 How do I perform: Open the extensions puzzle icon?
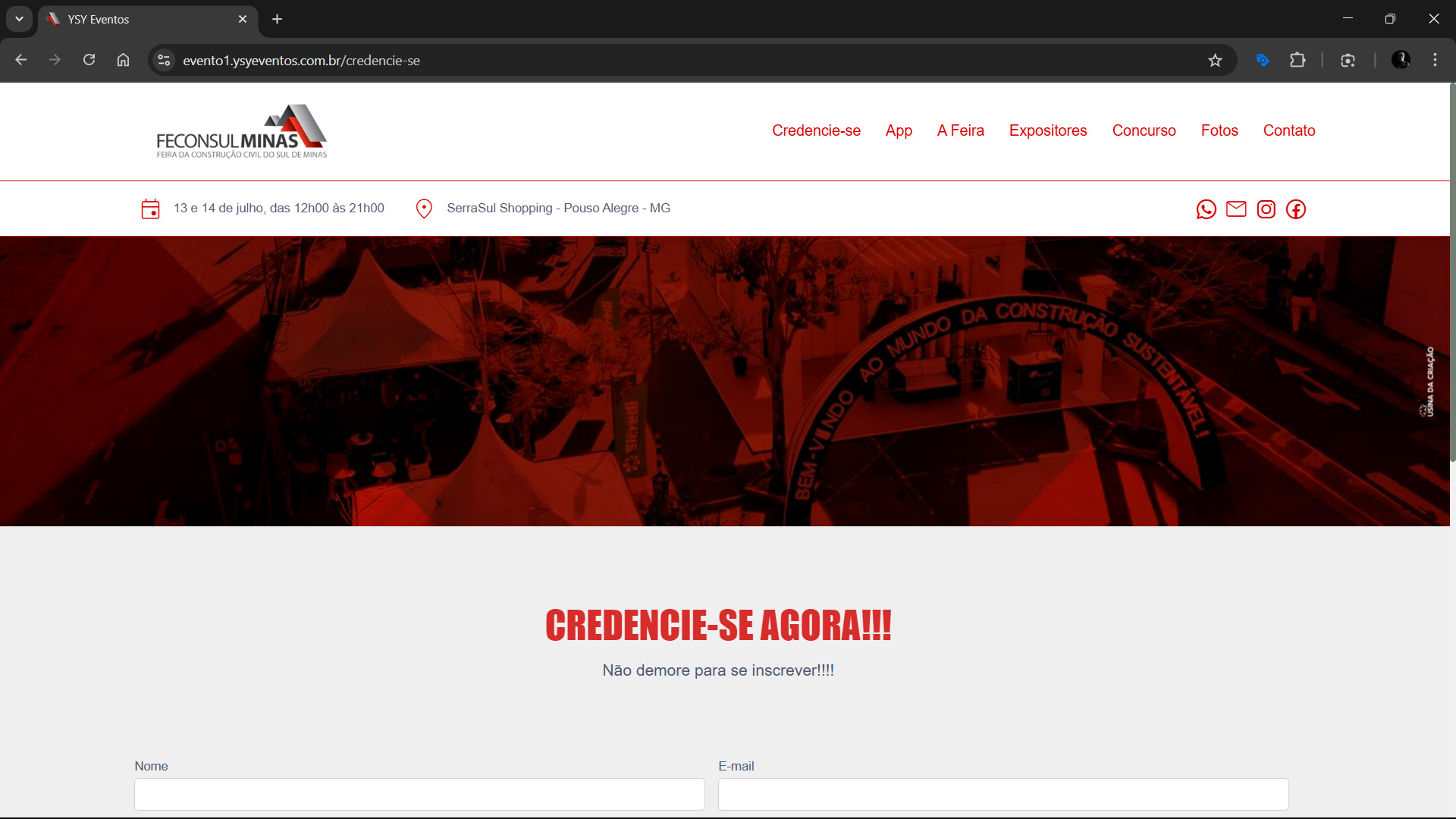pyautogui.click(x=1298, y=60)
